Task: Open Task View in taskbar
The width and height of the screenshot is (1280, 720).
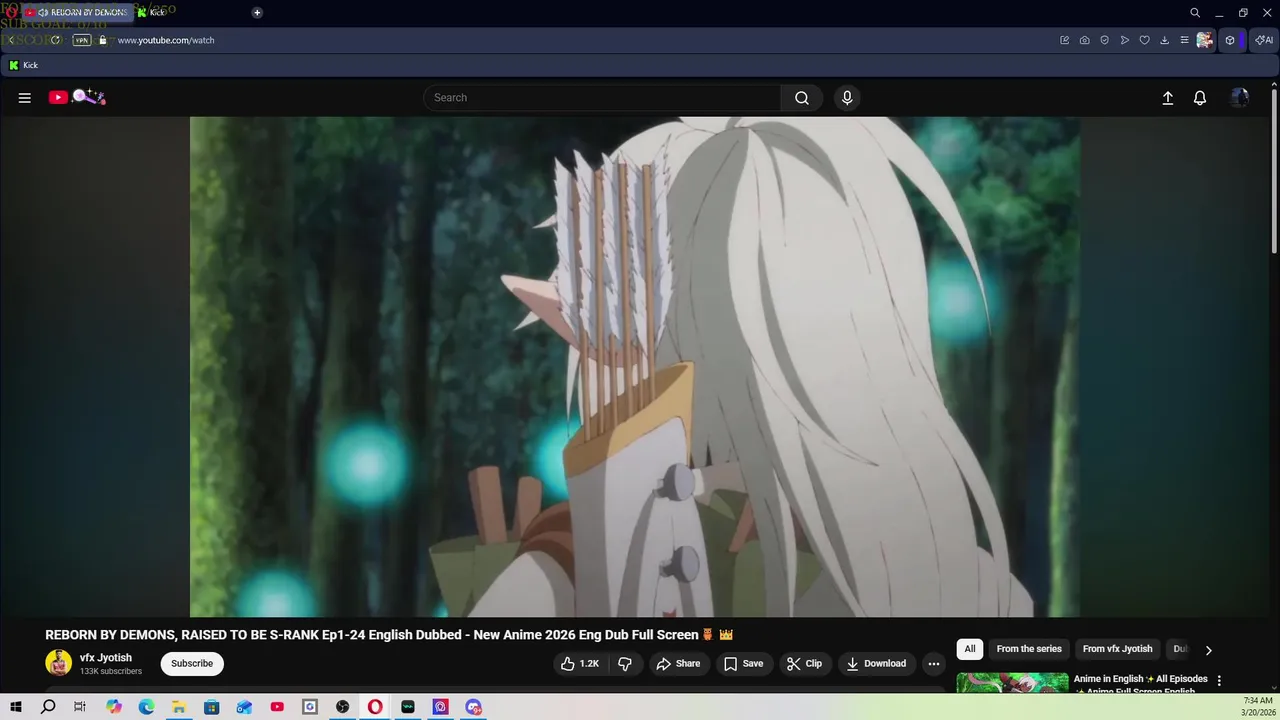Action: [80, 707]
